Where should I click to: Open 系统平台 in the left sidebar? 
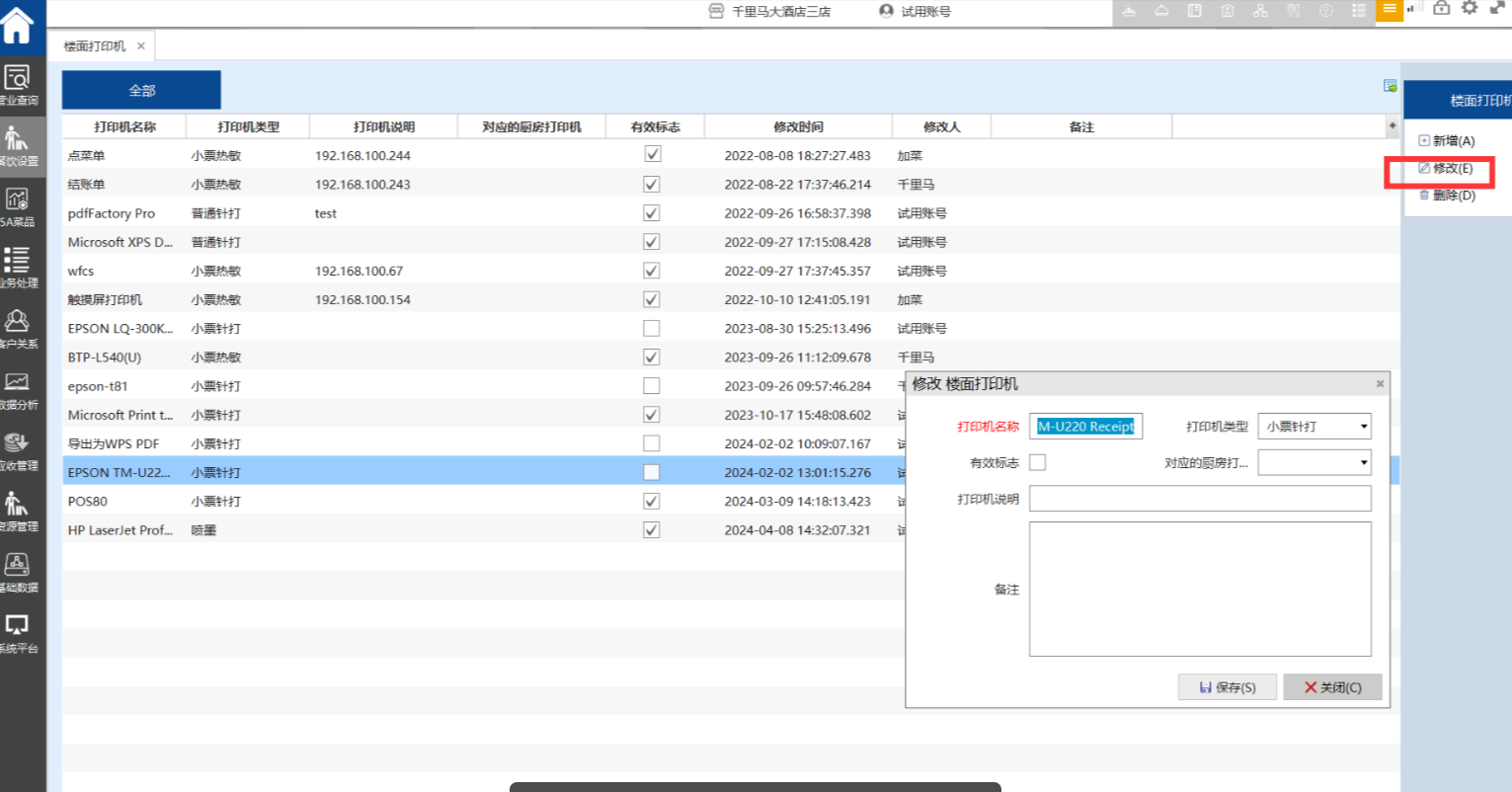(18, 632)
